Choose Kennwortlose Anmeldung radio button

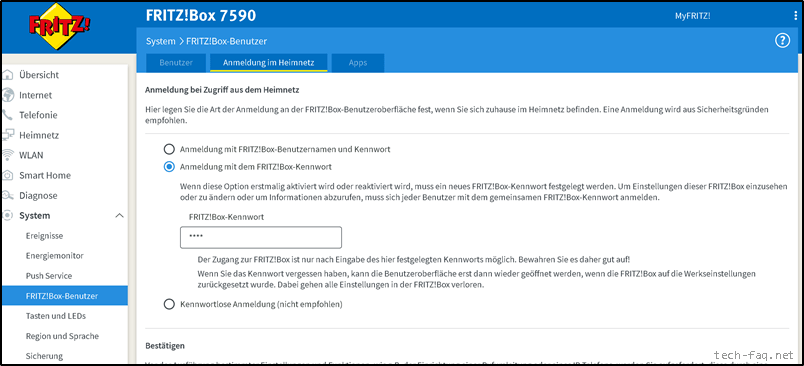click(x=169, y=304)
